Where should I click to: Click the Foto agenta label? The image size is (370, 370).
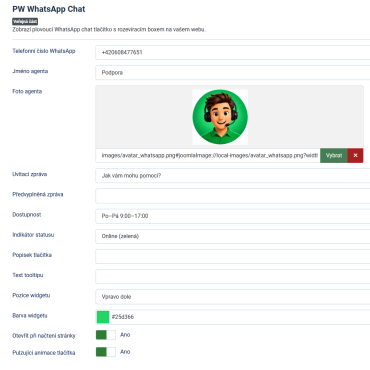coord(27,91)
